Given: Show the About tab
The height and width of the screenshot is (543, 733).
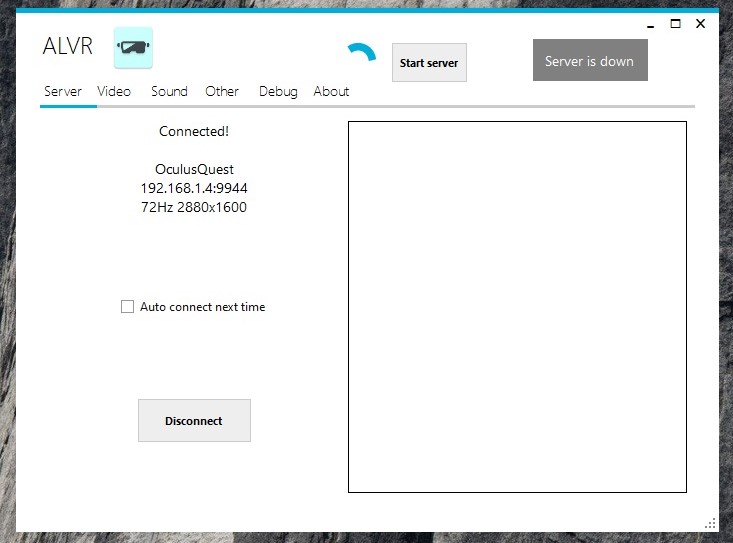Looking at the screenshot, I should [x=331, y=91].
